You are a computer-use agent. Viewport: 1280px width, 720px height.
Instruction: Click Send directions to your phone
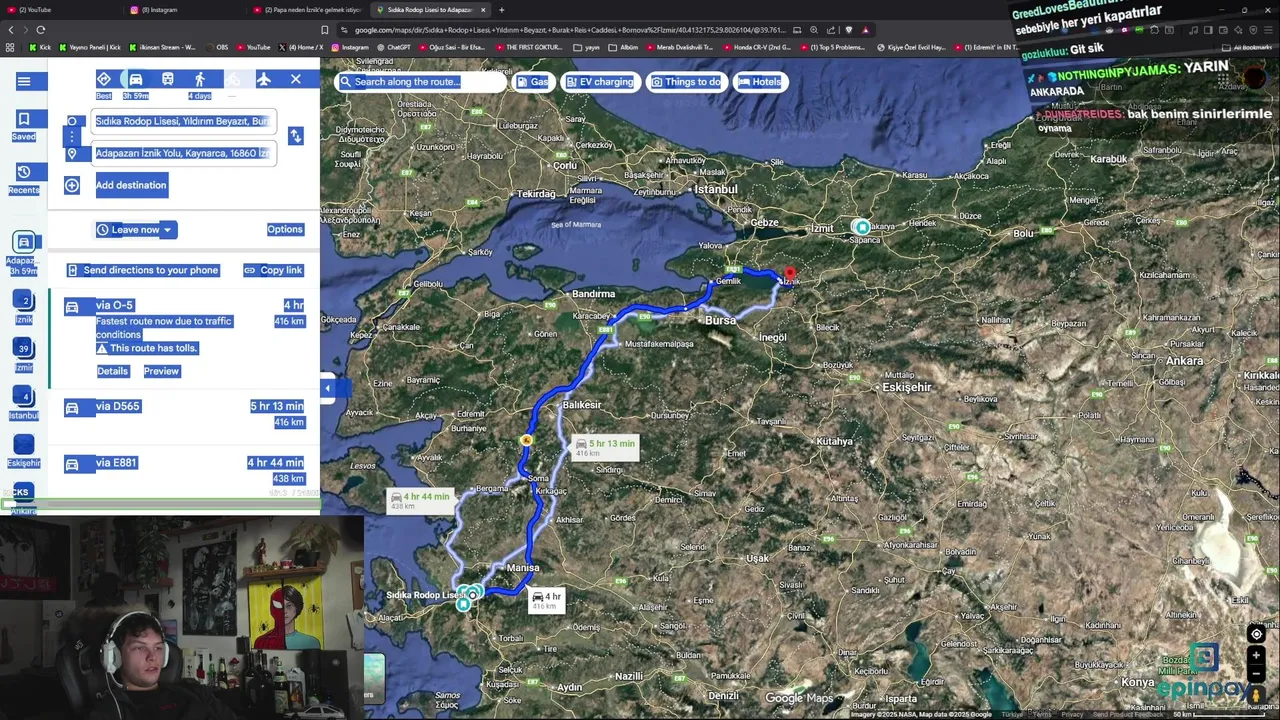tap(142, 270)
